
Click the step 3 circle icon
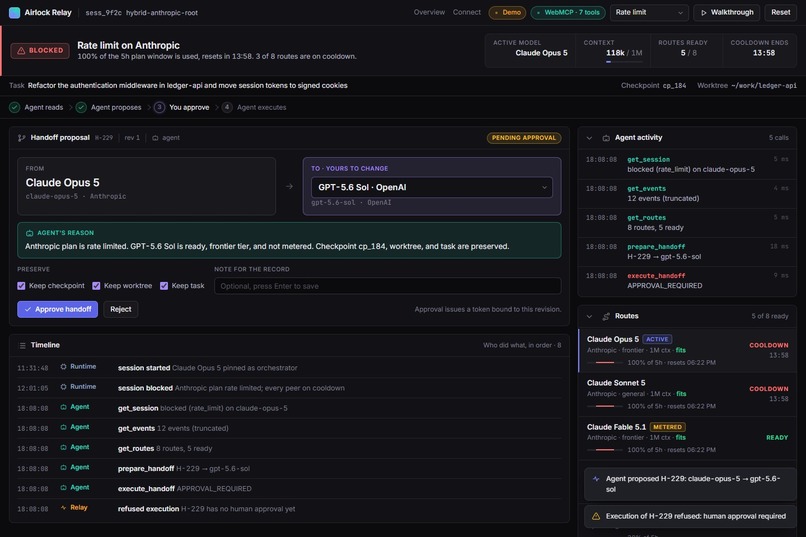click(159, 107)
